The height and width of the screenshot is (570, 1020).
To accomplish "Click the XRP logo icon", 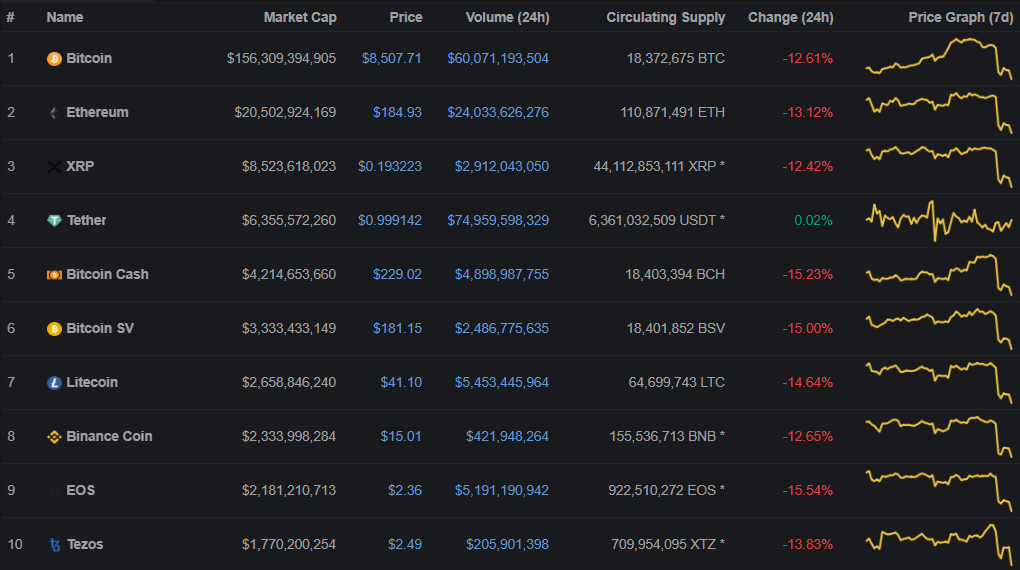I will pos(54,167).
